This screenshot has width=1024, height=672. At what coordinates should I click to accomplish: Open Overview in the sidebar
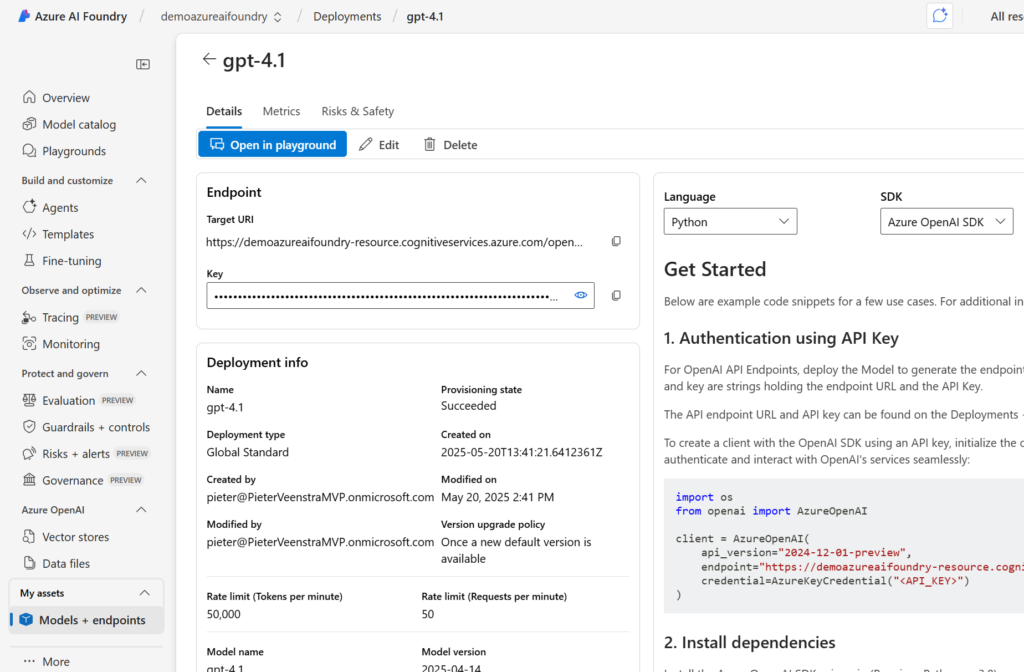[x=66, y=97]
